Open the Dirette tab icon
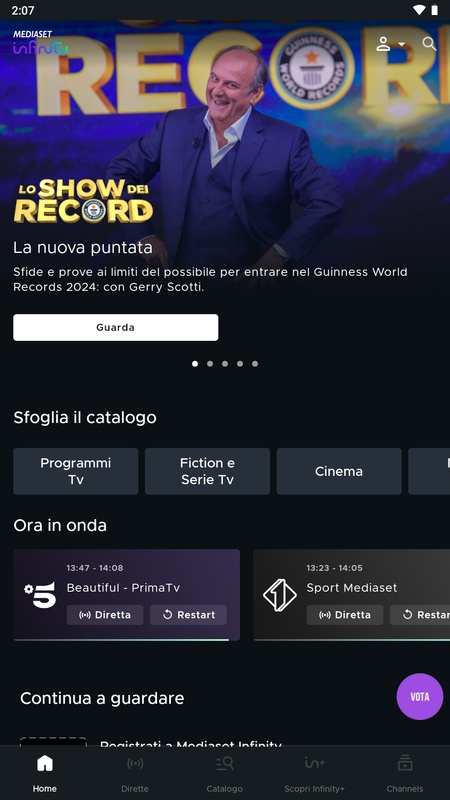Image resolution: width=450 pixels, height=800 pixels. 135,763
